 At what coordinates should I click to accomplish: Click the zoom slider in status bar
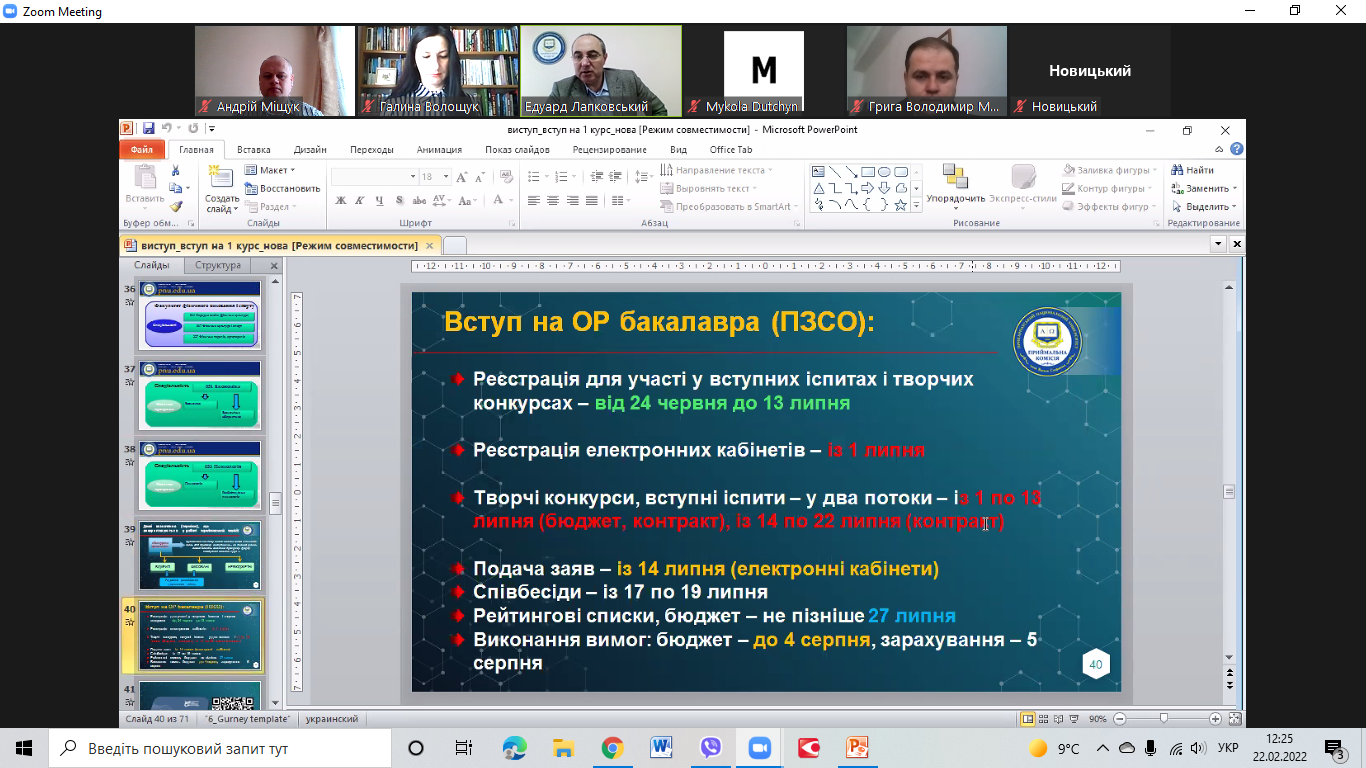(x=1164, y=719)
